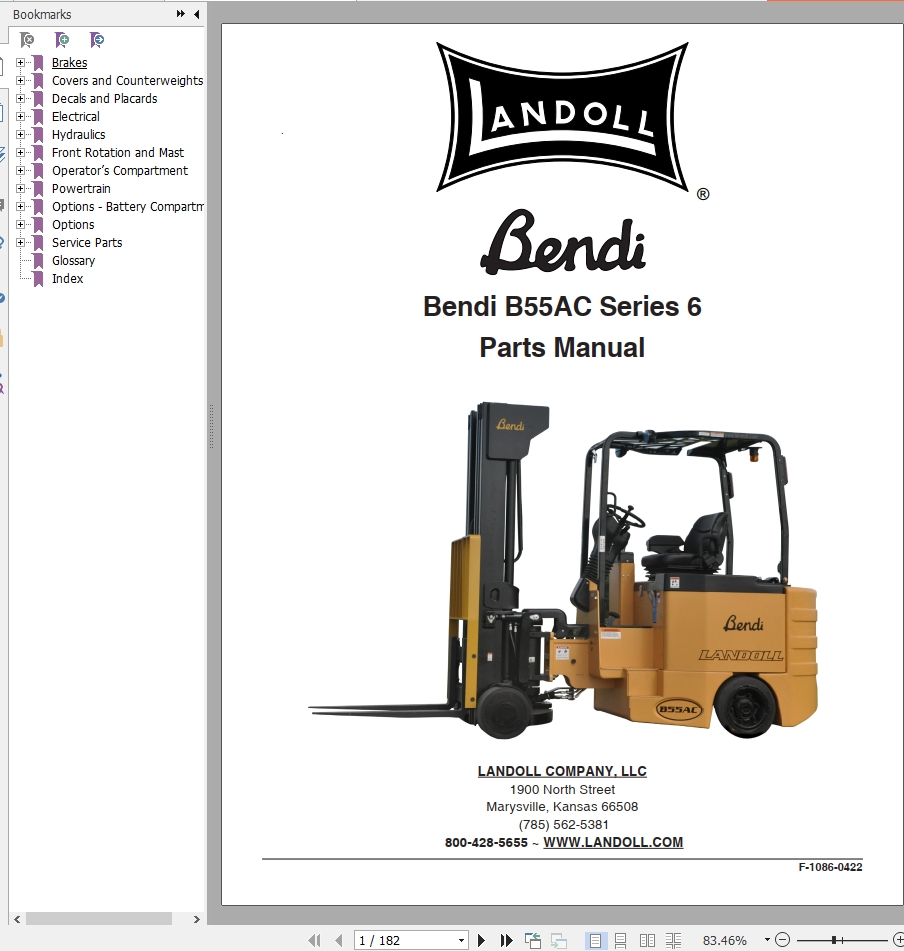Click the previous view icon
This screenshot has width=904, height=951.
pyautogui.click(x=533, y=941)
